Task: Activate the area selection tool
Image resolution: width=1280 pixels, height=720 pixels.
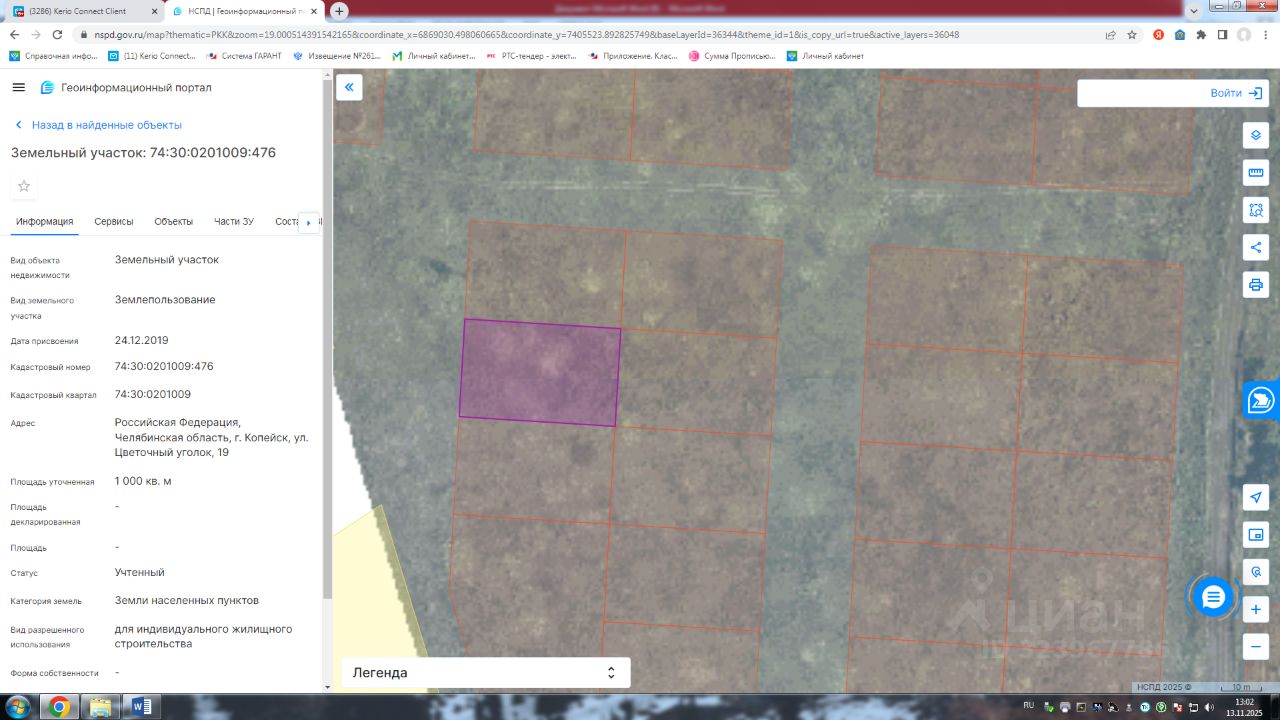Action: coord(1256,210)
